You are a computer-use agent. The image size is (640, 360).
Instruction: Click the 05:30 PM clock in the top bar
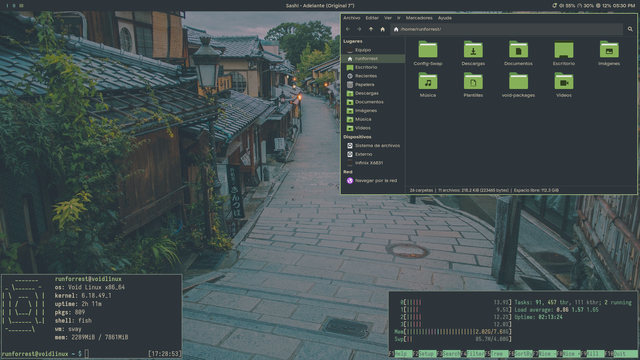click(x=624, y=6)
